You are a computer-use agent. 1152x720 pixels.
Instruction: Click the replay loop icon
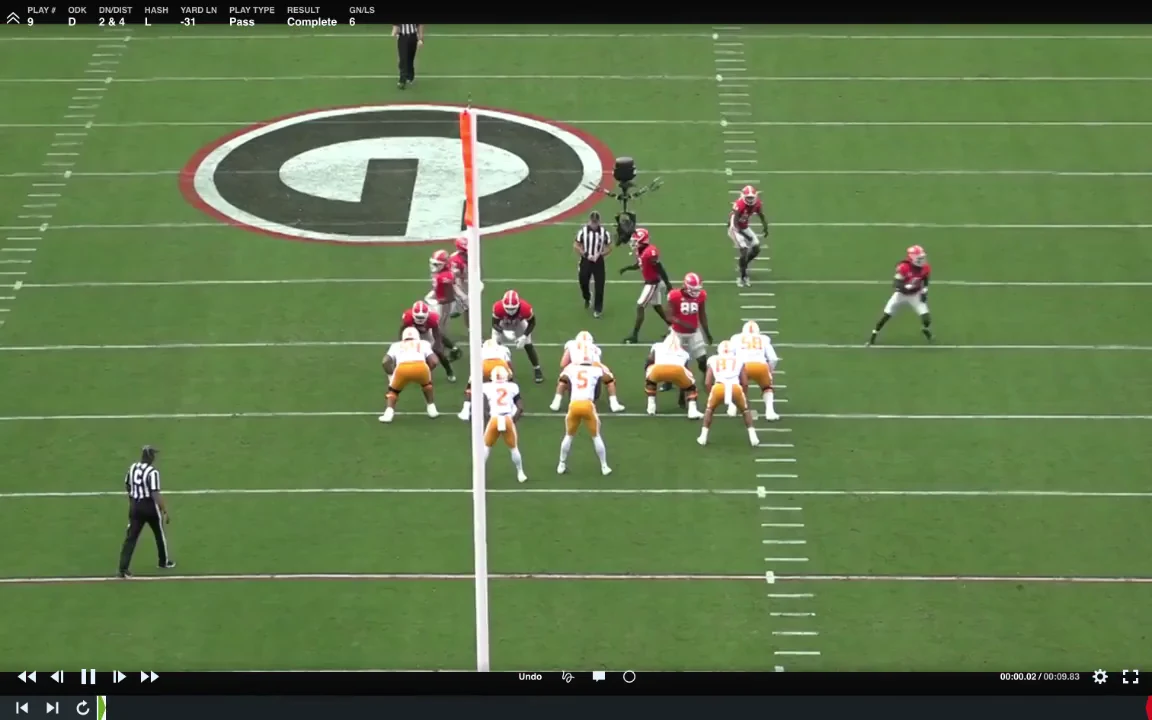tap(82, 708)
